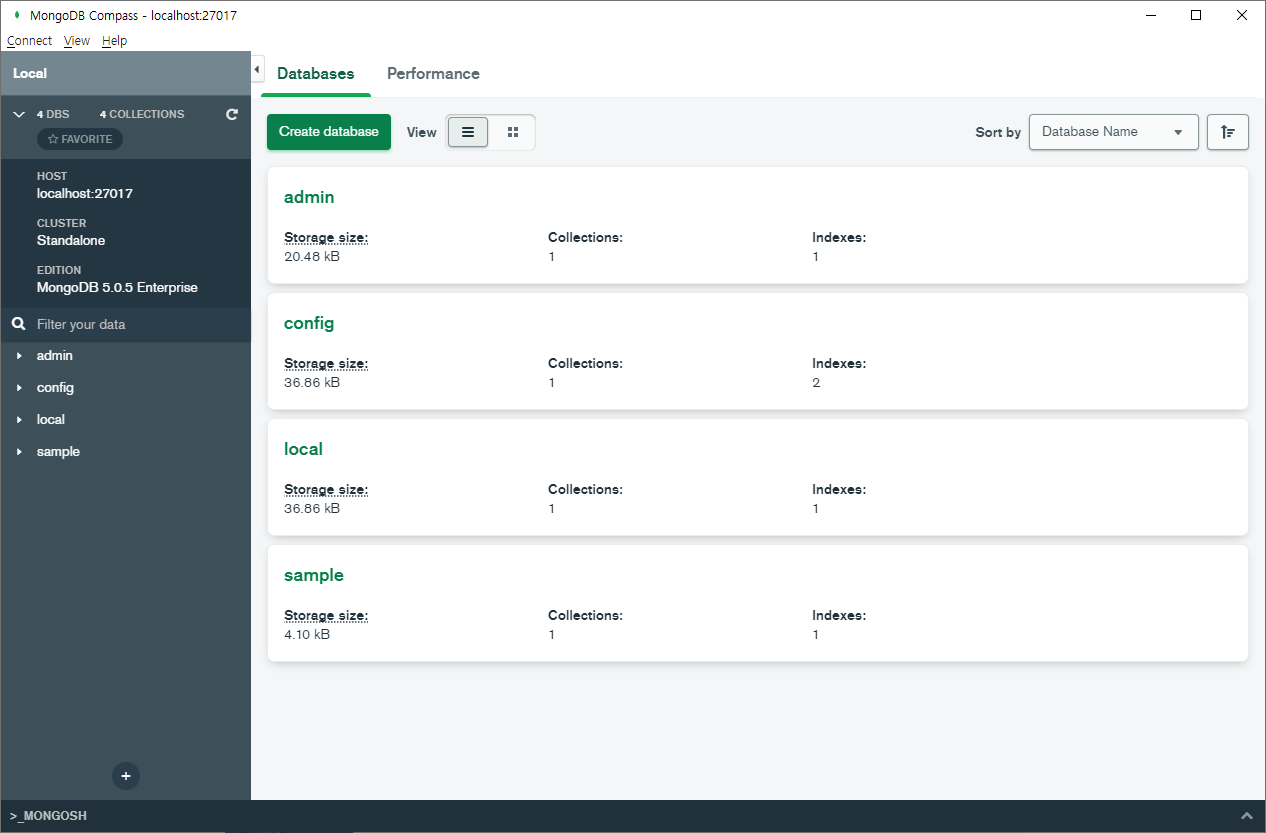Click the localhost:27017 host value
Screen dimensions: 1266x833
click(85, 194)
